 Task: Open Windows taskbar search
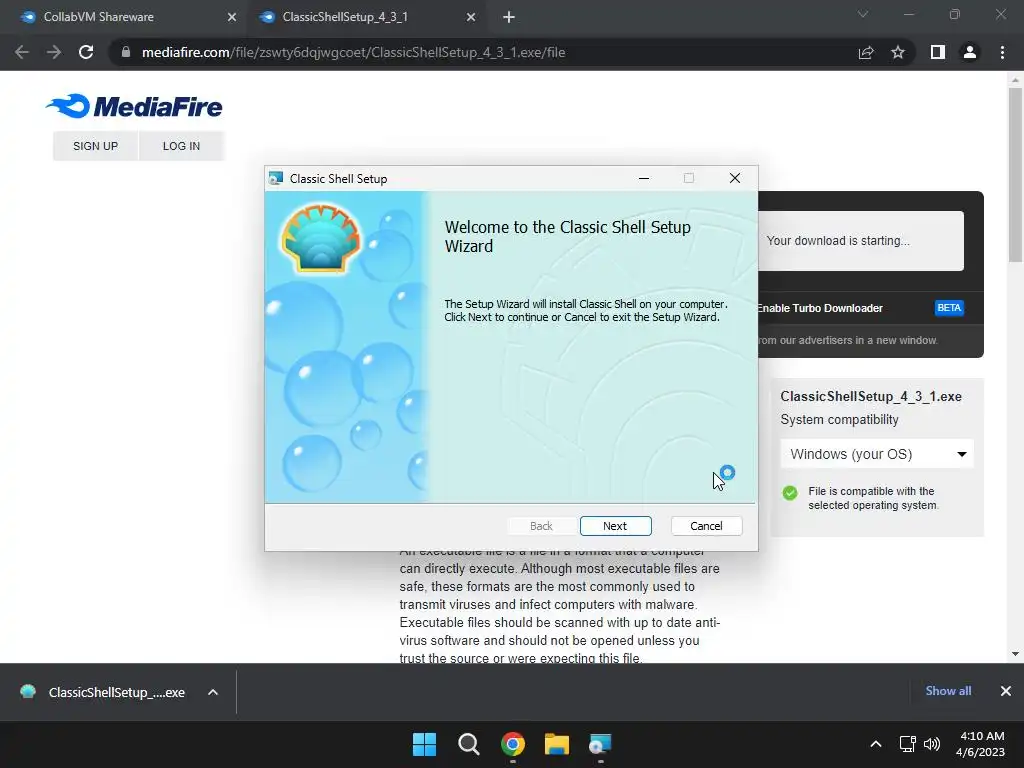468,744
